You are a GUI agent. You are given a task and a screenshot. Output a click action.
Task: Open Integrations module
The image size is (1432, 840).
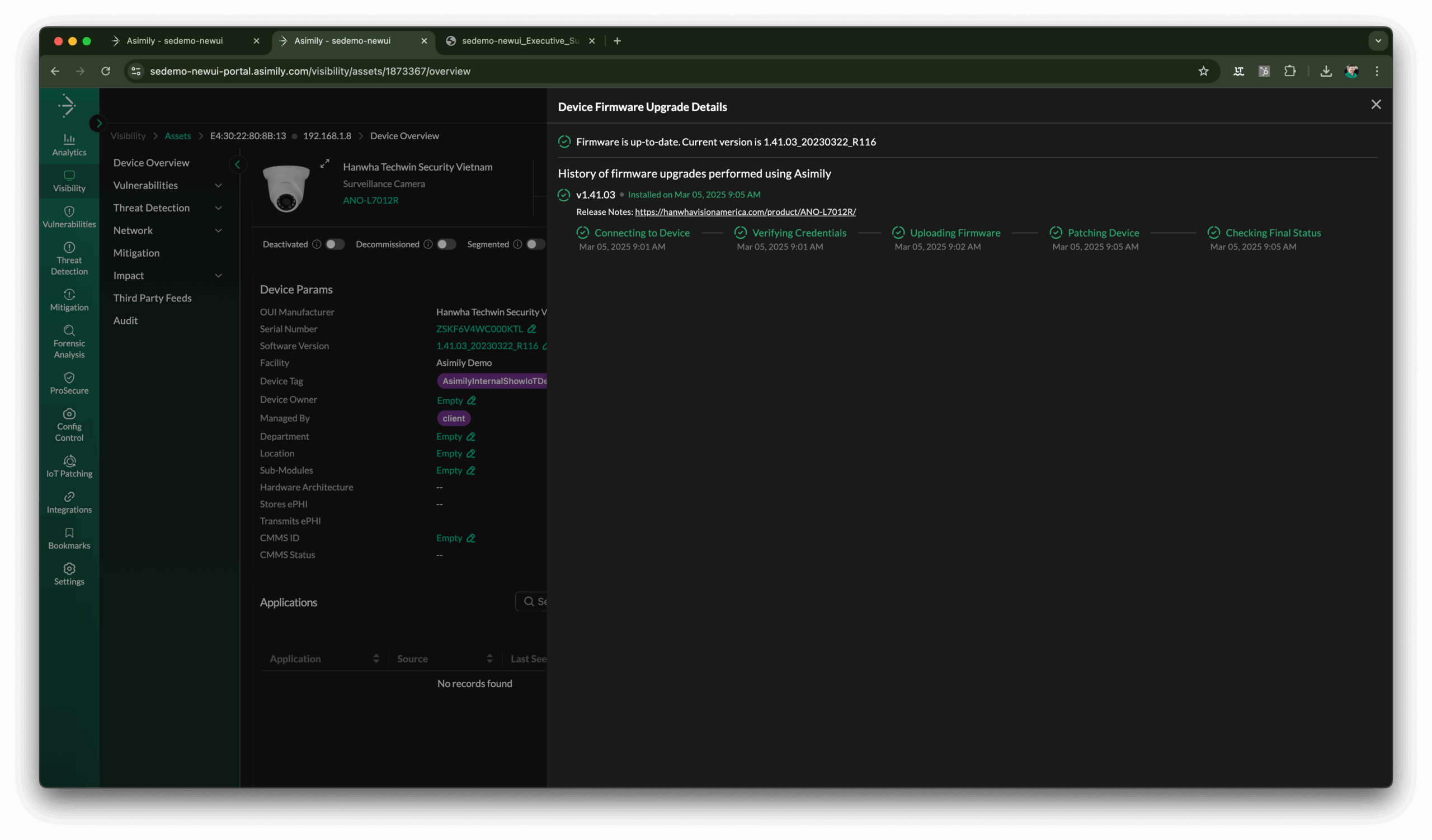click(69, 503)
